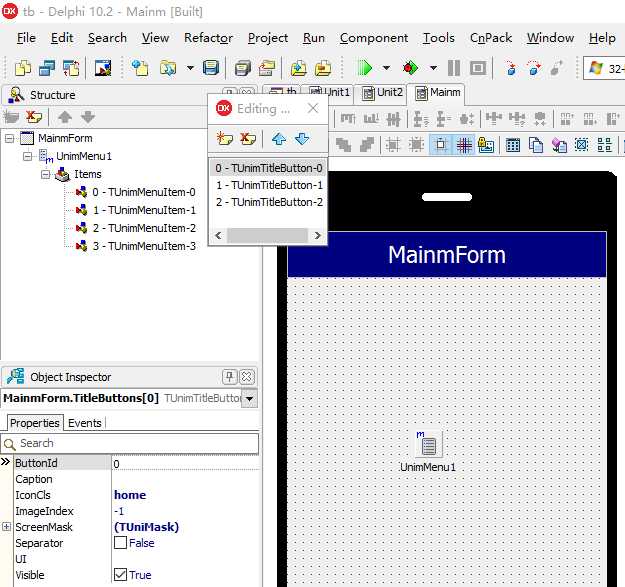Switch to the Events tab in Object Inspector

coord(85,423)
